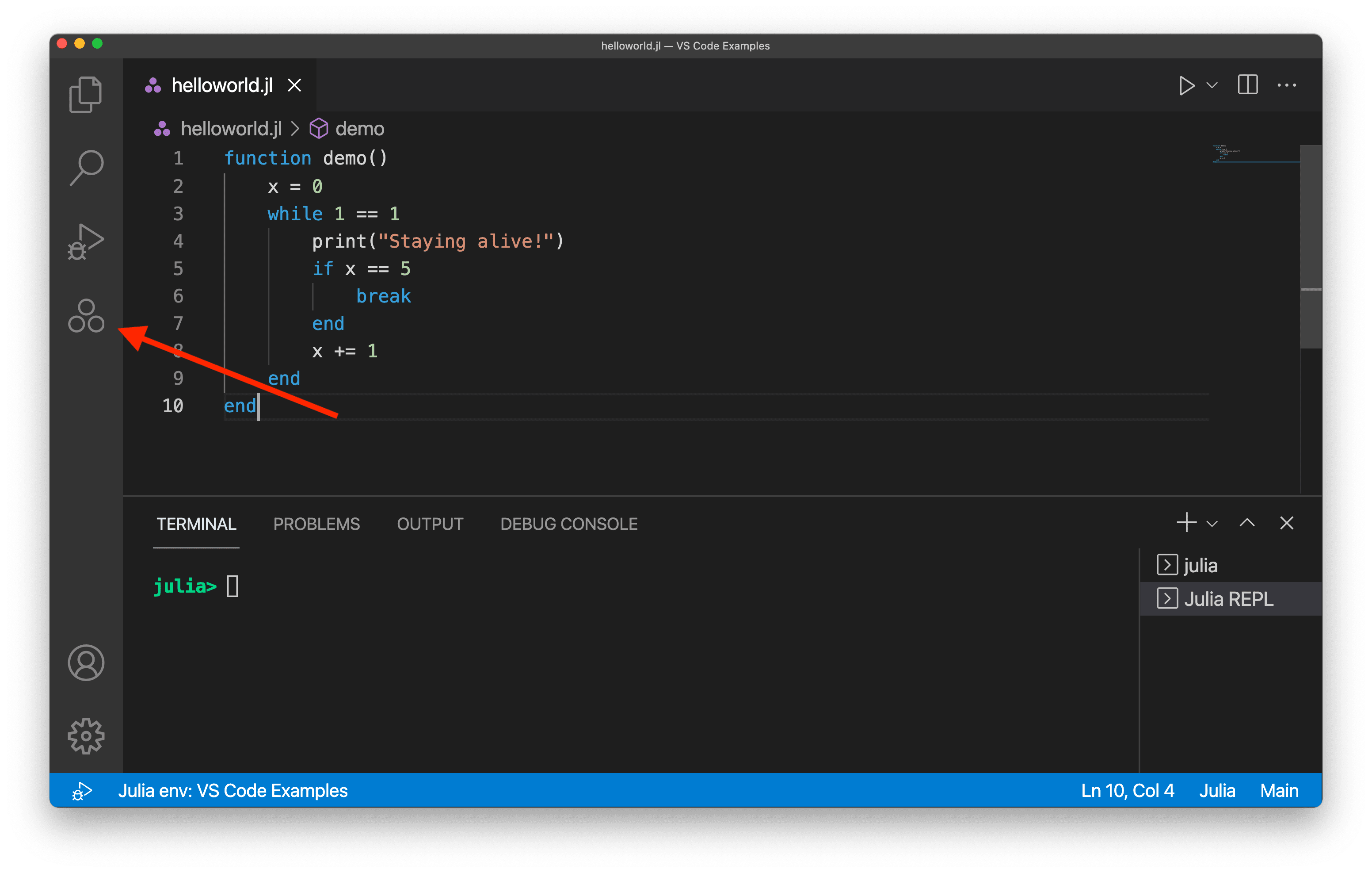1372x873 pixels.
Task: Switch to the DEBUG CONSOLE tab
Action: click(x=568, y=524)
